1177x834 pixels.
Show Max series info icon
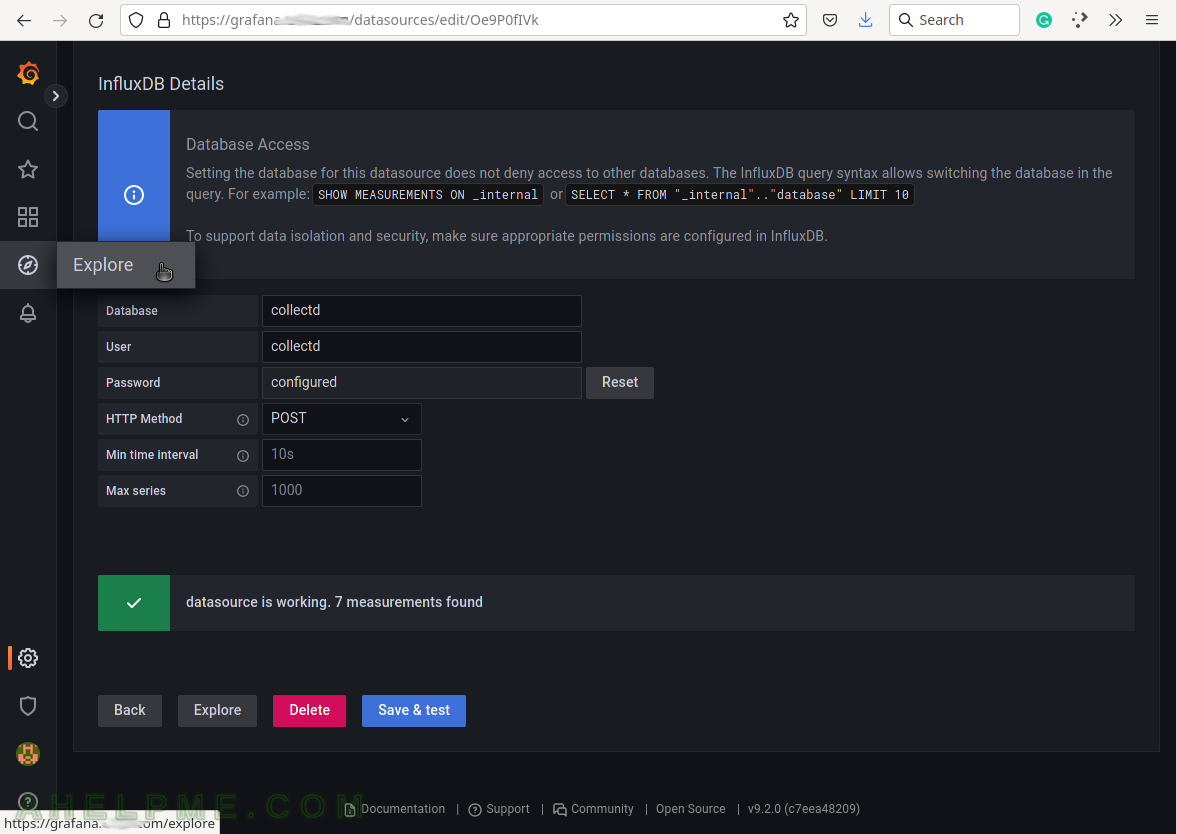point(243,491)
